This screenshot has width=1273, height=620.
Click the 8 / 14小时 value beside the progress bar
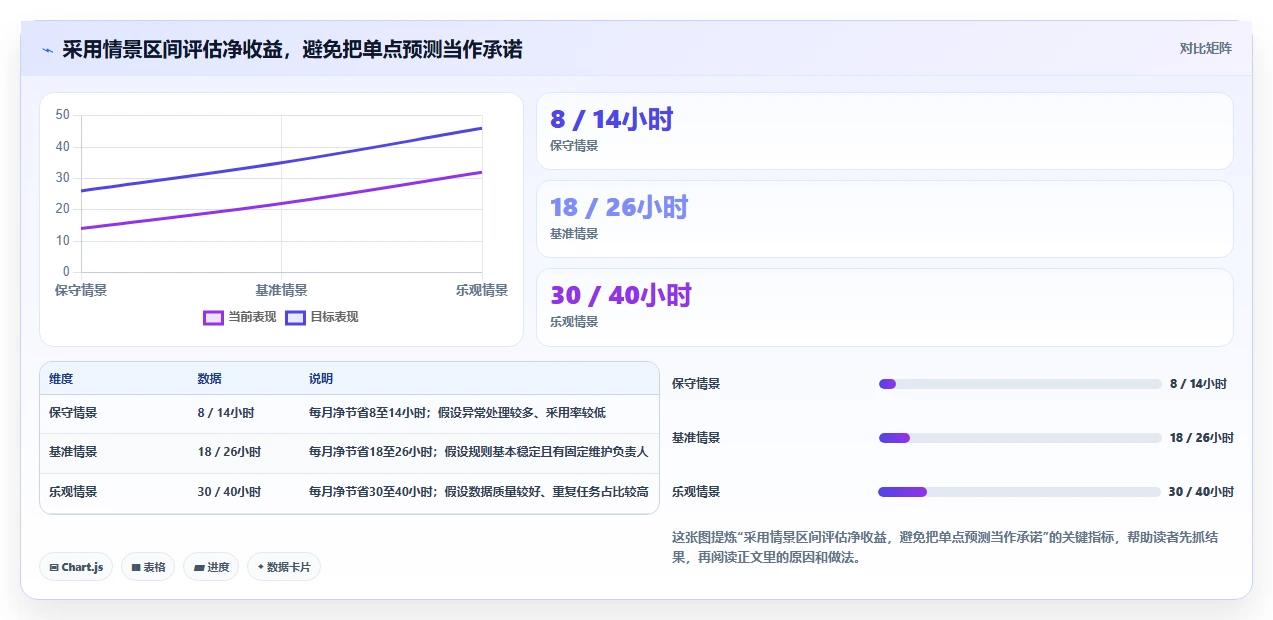1198,384
